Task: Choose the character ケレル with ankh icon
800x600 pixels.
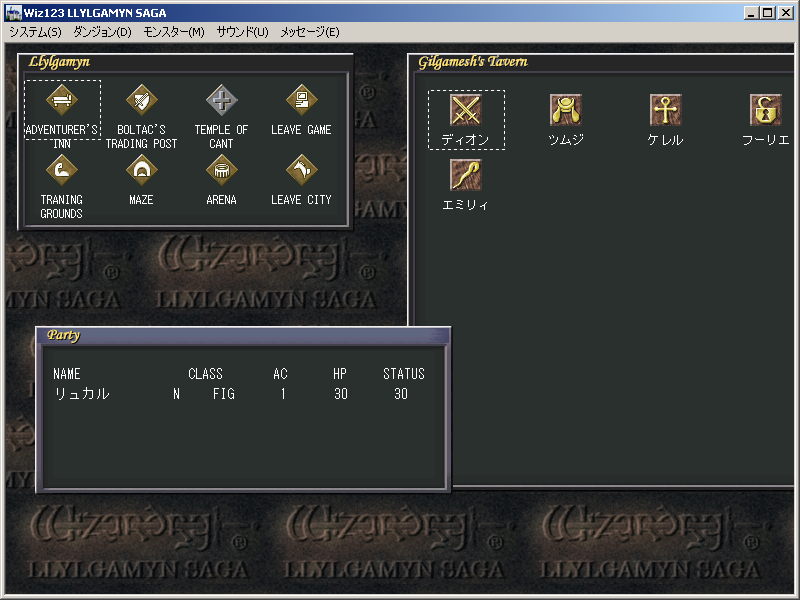Action: [x=665, y=110]
